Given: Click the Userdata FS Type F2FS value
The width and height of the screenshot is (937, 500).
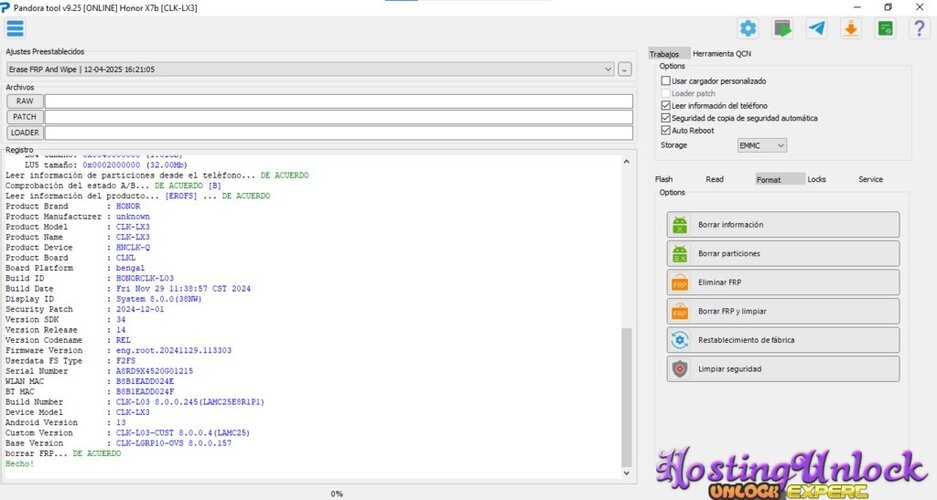Looking at the screenshot, I should pos(125,361).
